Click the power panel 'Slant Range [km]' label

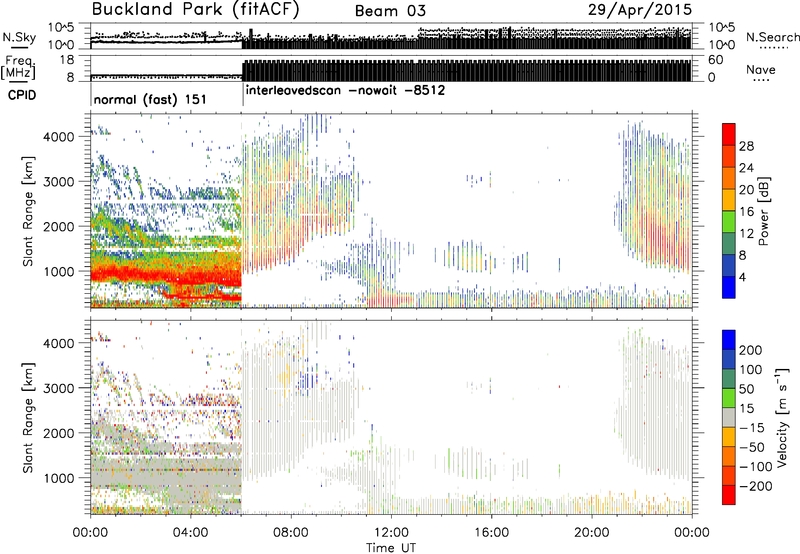28,211
